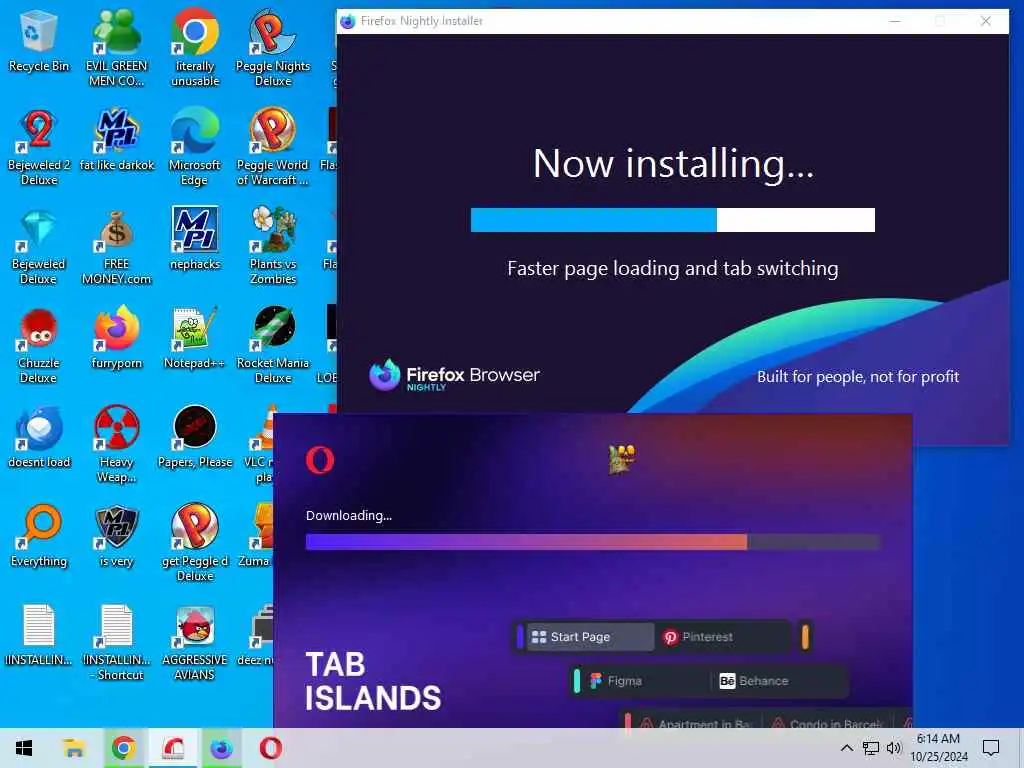Select the Figma tab in Opera preview

click(643, 681)
